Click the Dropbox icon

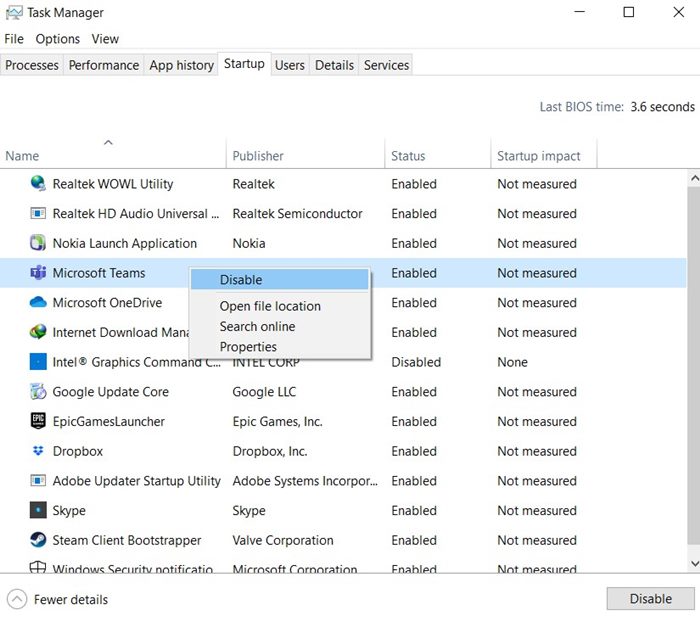click(x=38, y=450)
